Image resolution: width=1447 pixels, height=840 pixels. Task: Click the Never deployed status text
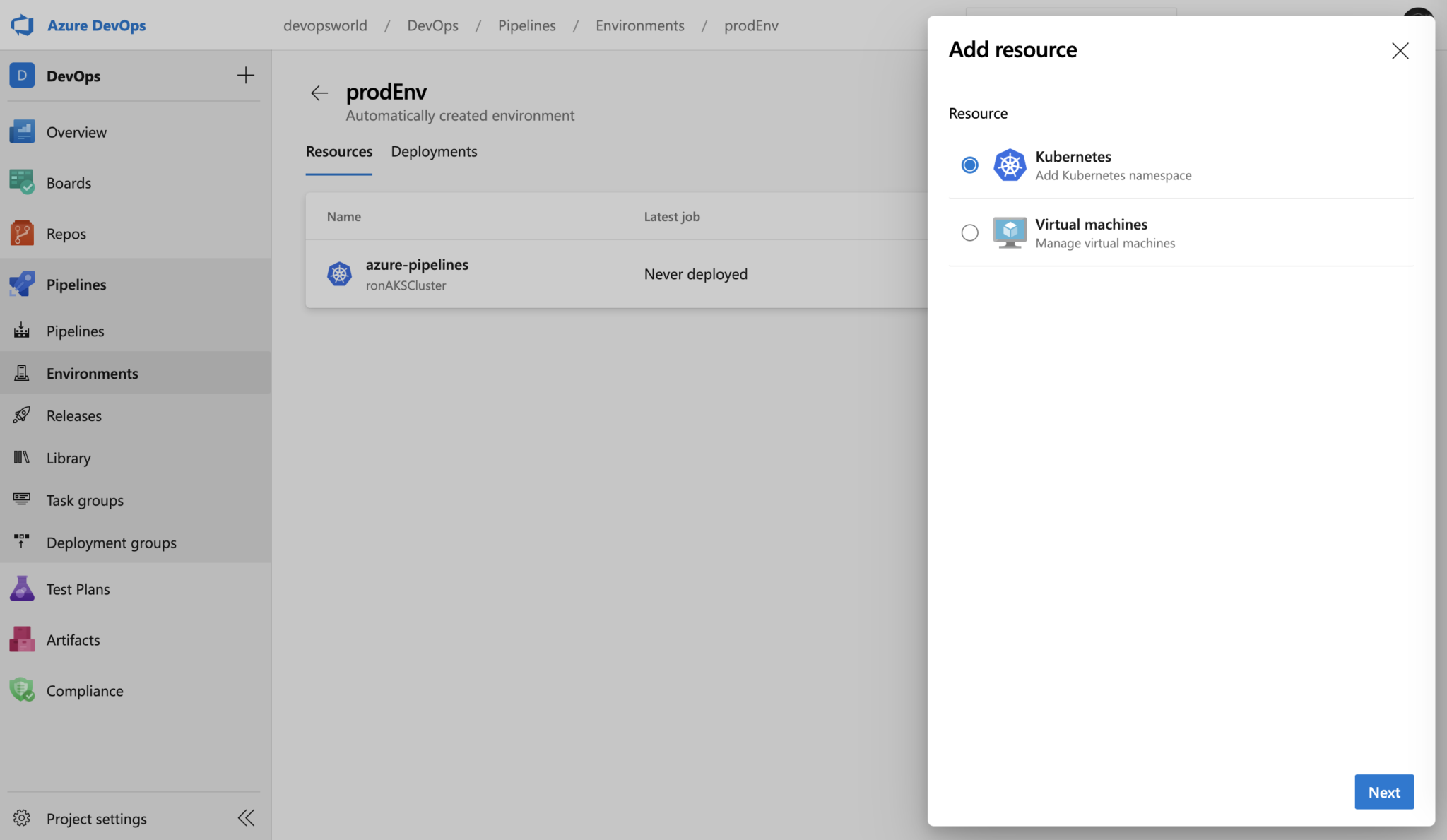[696, 274]
